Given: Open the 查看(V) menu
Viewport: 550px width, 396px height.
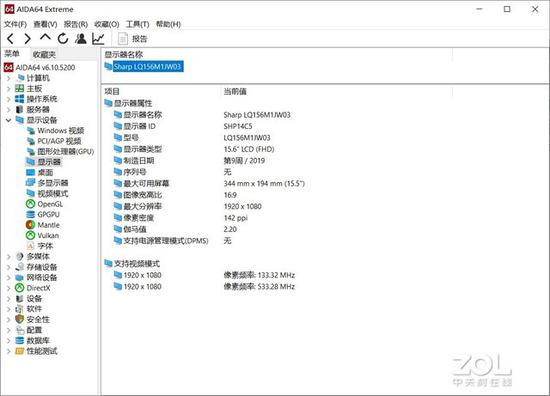Looking at the screenshot, I should 45,24.
